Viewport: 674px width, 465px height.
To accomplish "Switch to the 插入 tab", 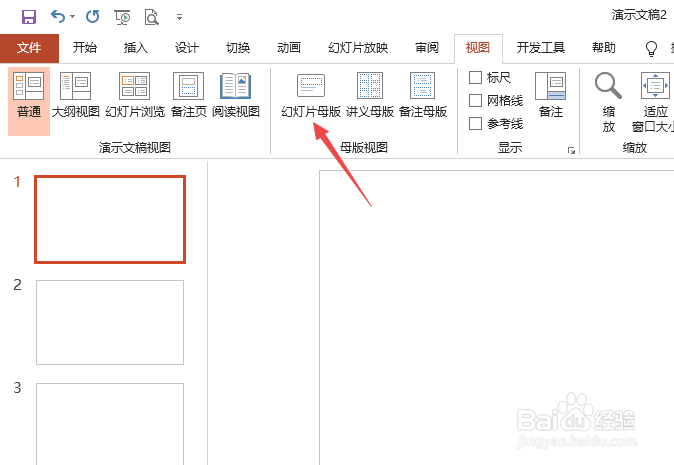I will (136, 48).
